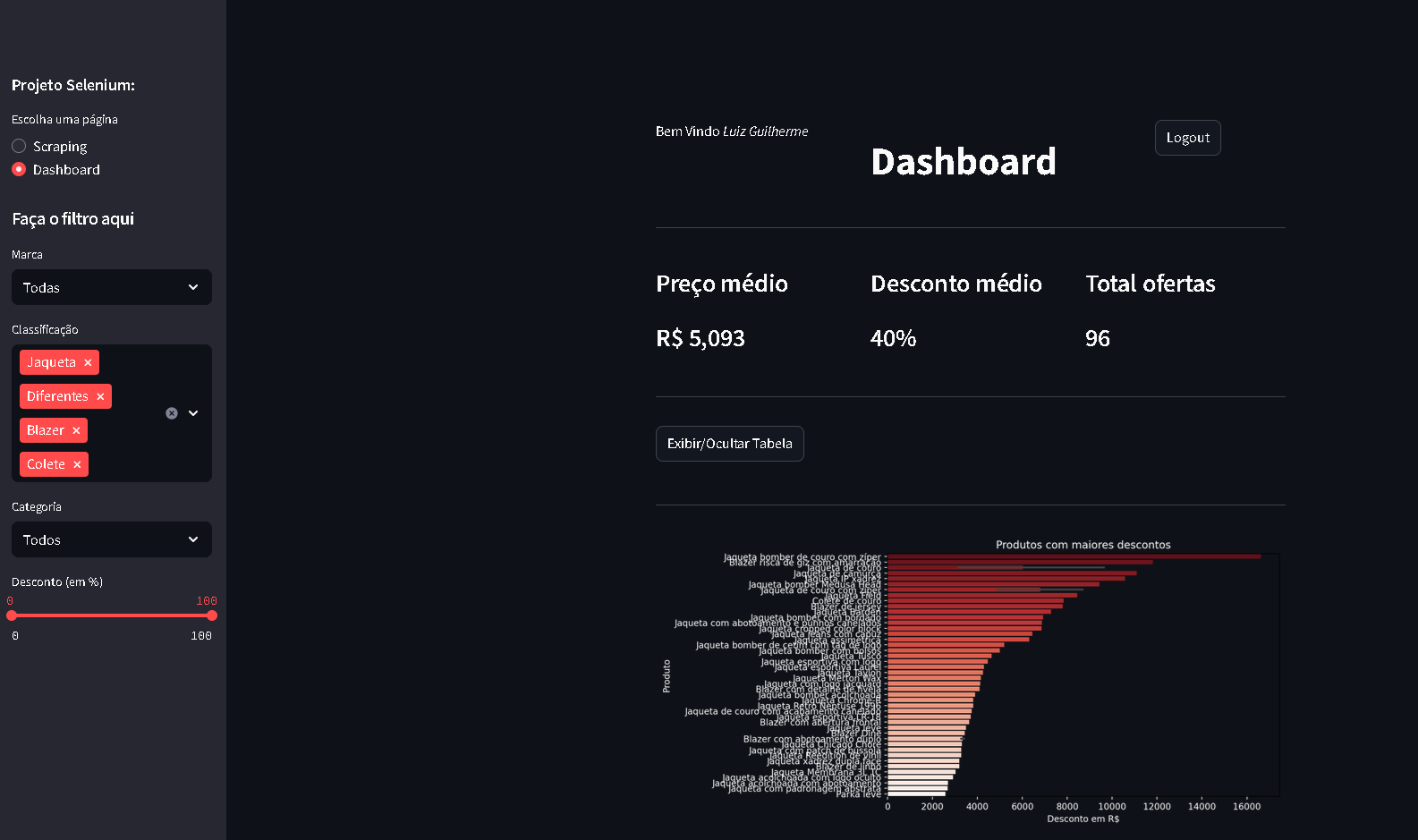
Task: Click the Scraping label text in the sidebar
Action: click(x=60, y=146)
